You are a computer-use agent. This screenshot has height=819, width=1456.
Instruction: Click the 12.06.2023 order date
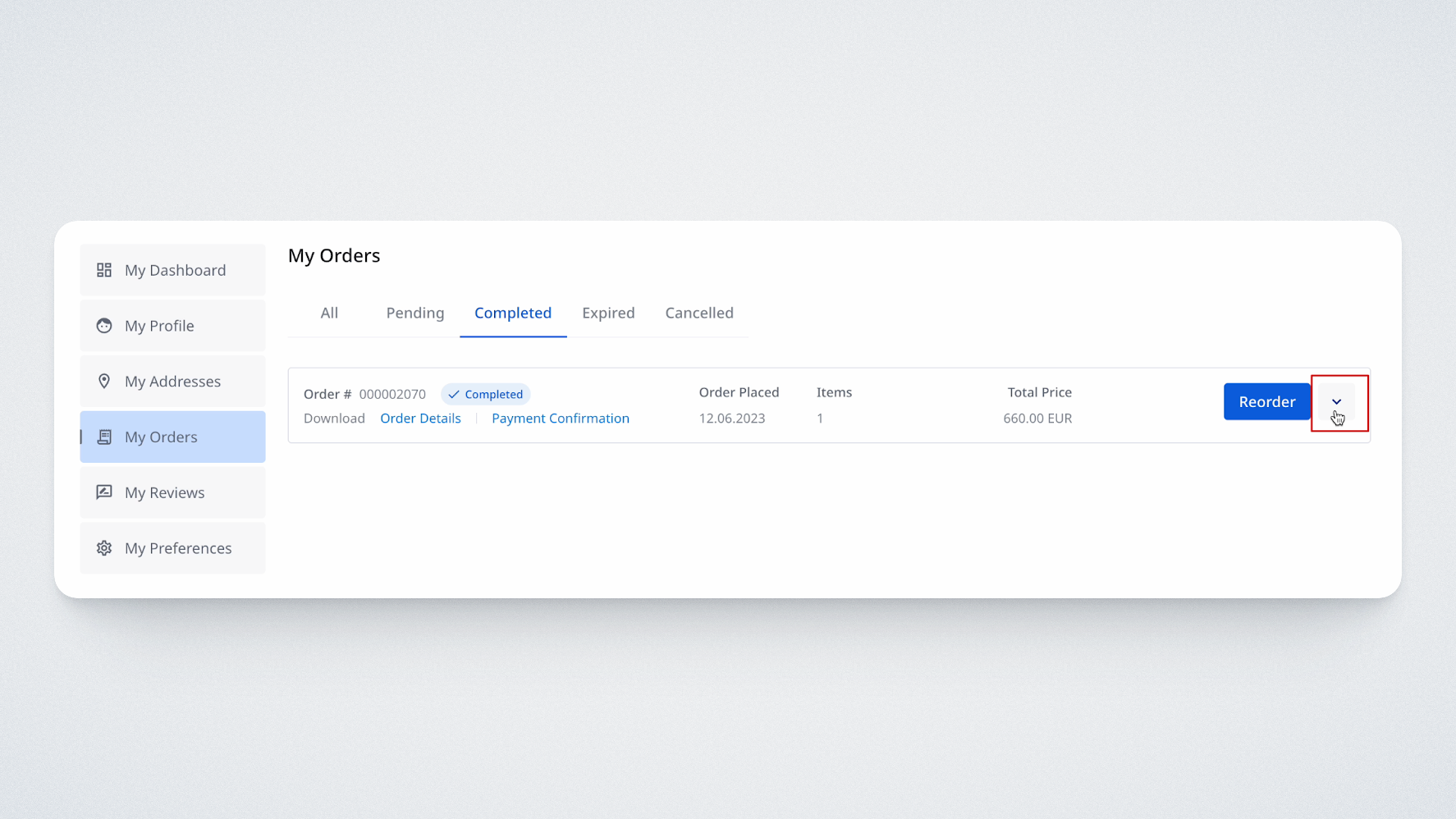click(732, 419)
